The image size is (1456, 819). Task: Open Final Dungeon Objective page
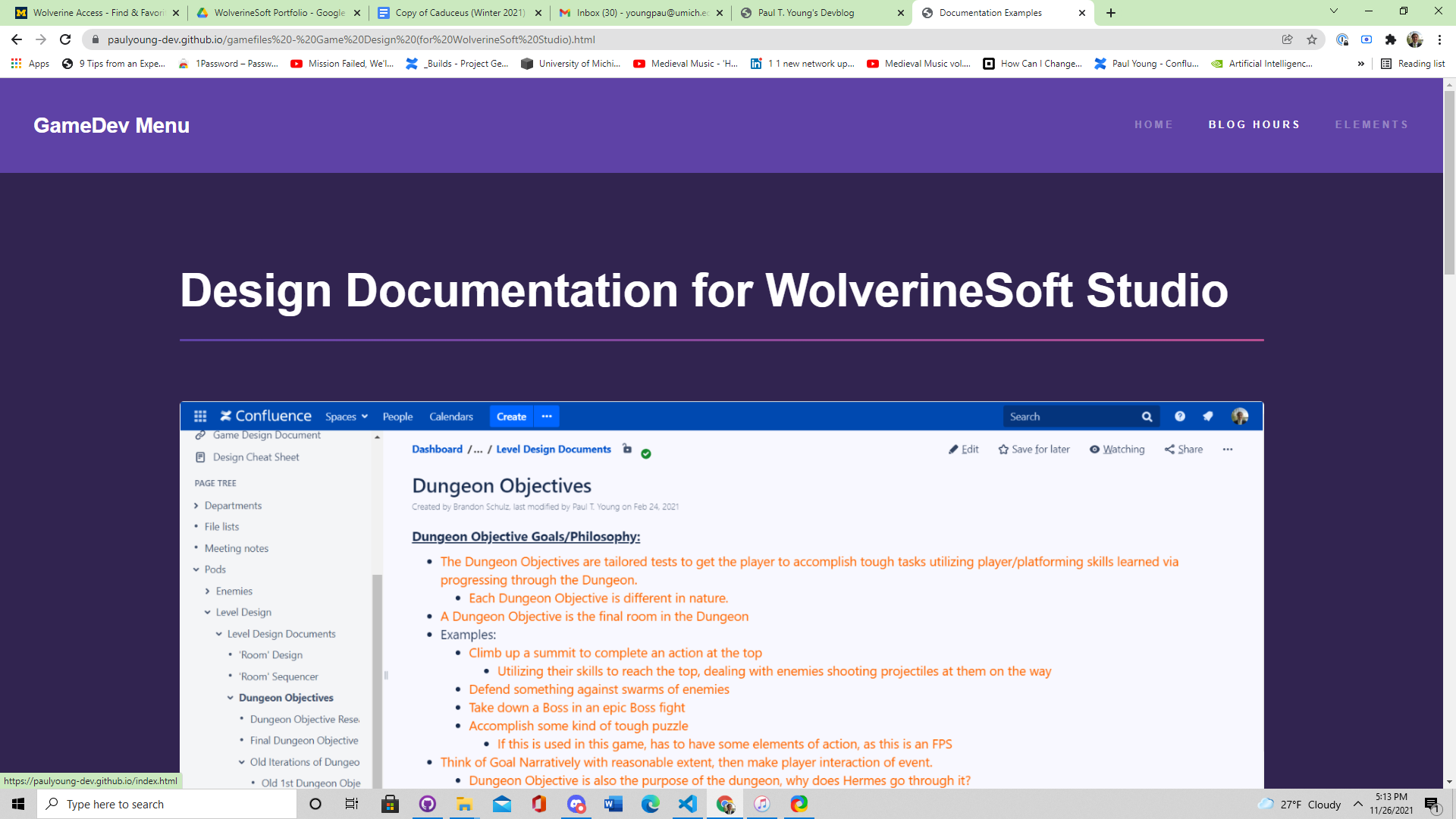pos(304,741)
